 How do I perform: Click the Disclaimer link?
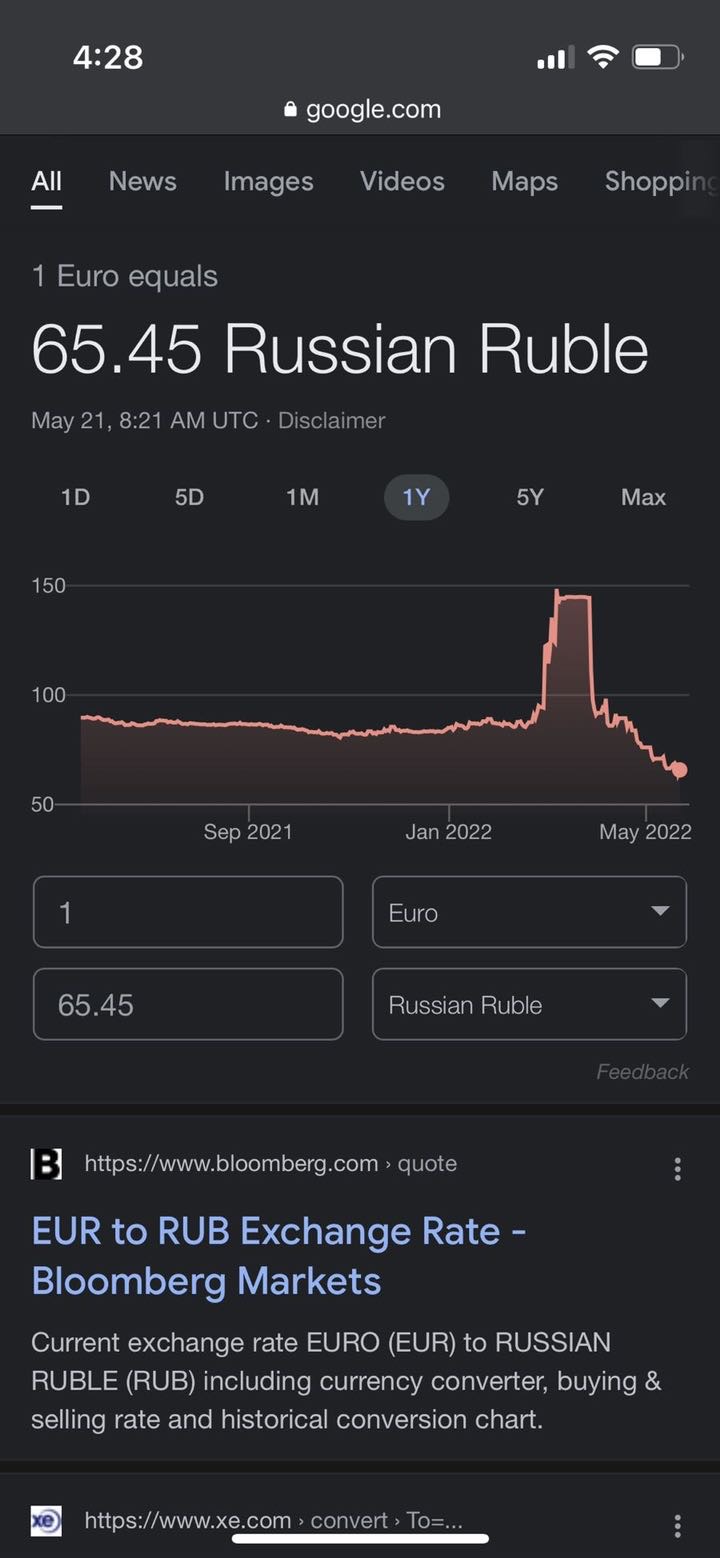pos(331,421)
